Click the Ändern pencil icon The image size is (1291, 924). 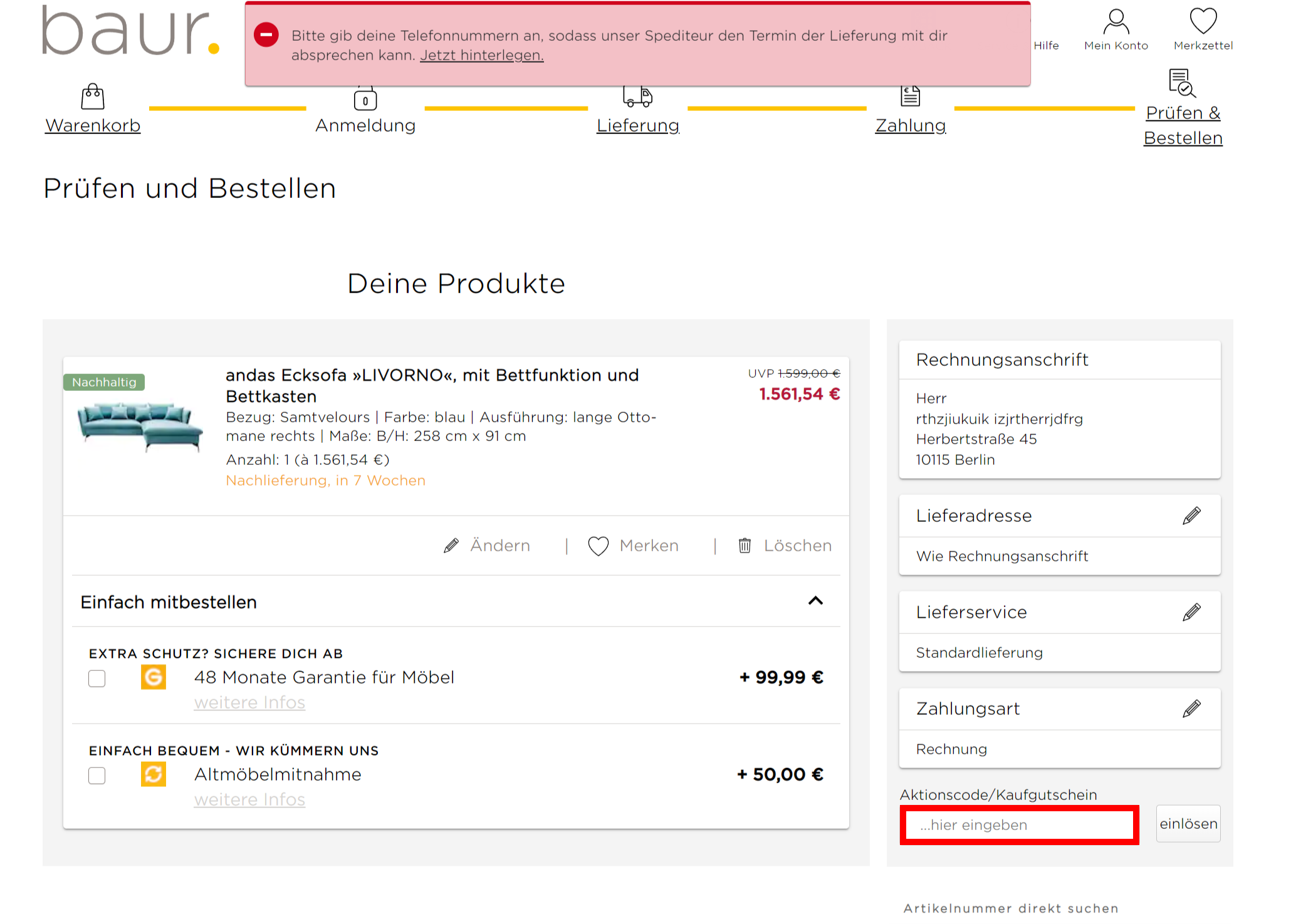pos(451,546)
